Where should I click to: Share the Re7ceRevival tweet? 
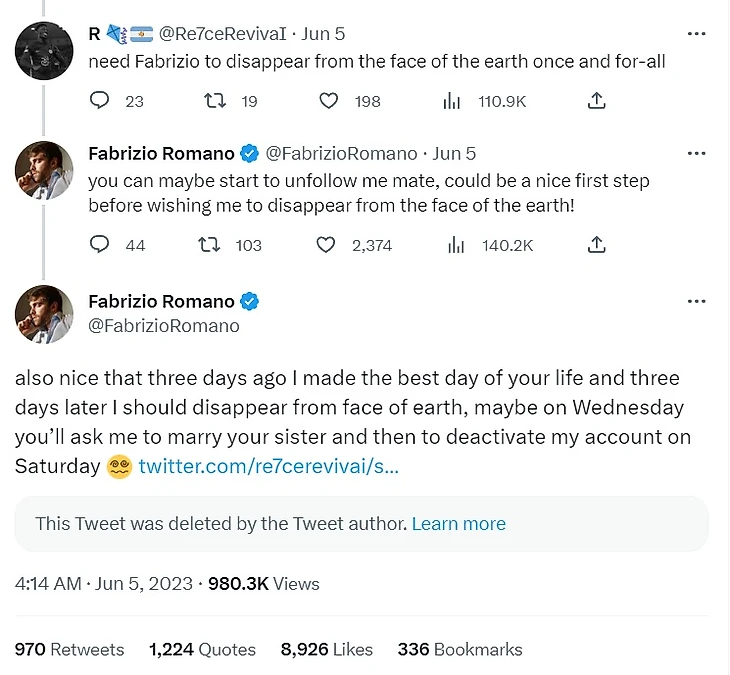click(596, 101)
